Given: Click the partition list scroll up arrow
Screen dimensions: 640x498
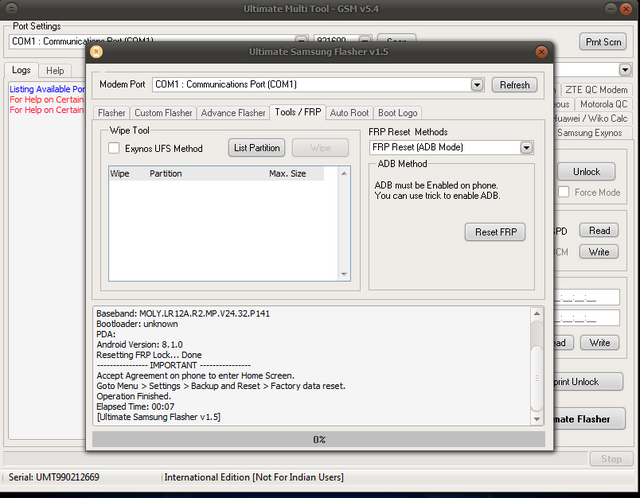Looking at the screenshot, I should 344,173.
